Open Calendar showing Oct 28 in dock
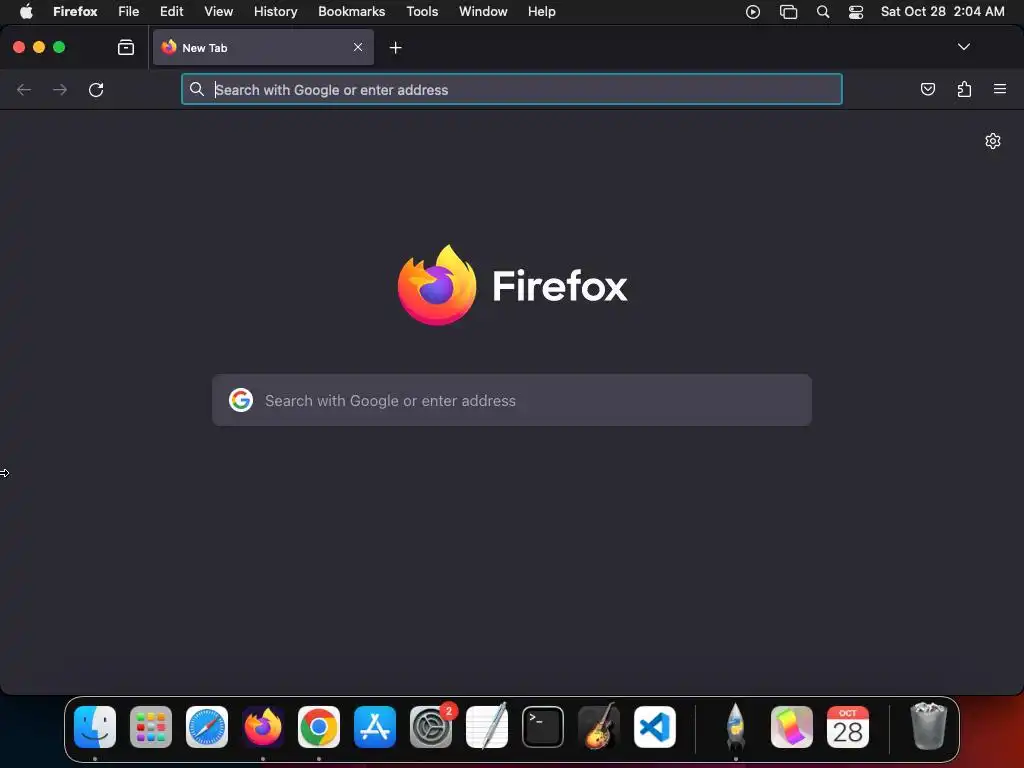 [x=848, y=727]
